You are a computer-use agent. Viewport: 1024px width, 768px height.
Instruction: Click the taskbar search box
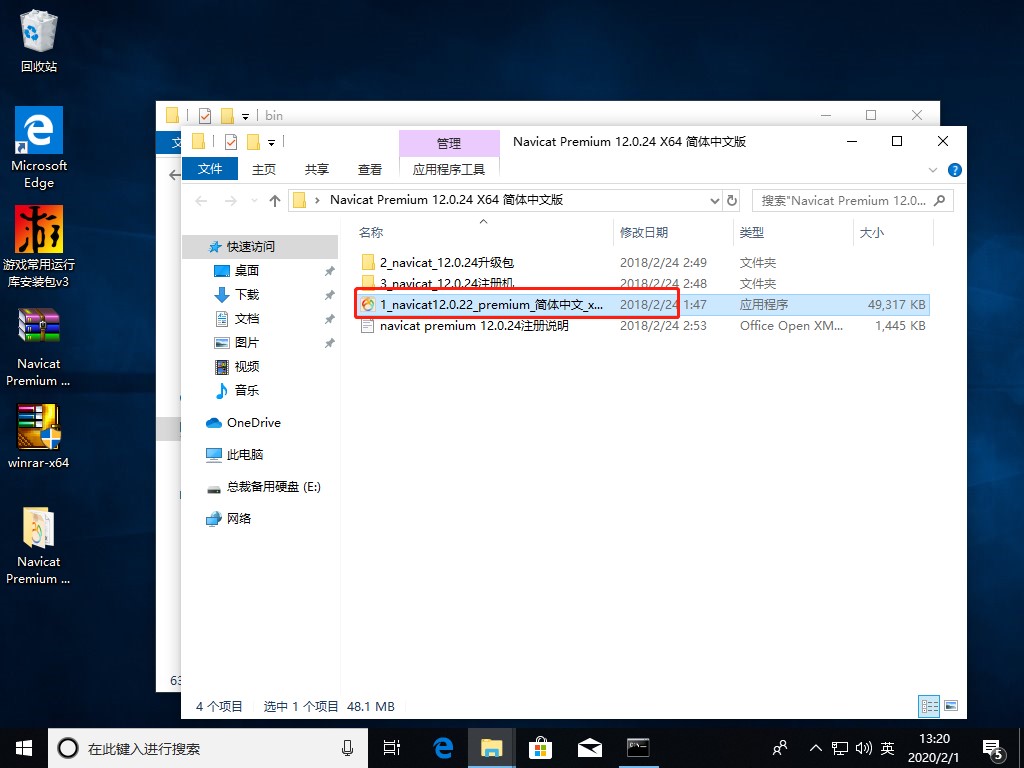click(x=208, y=748)
